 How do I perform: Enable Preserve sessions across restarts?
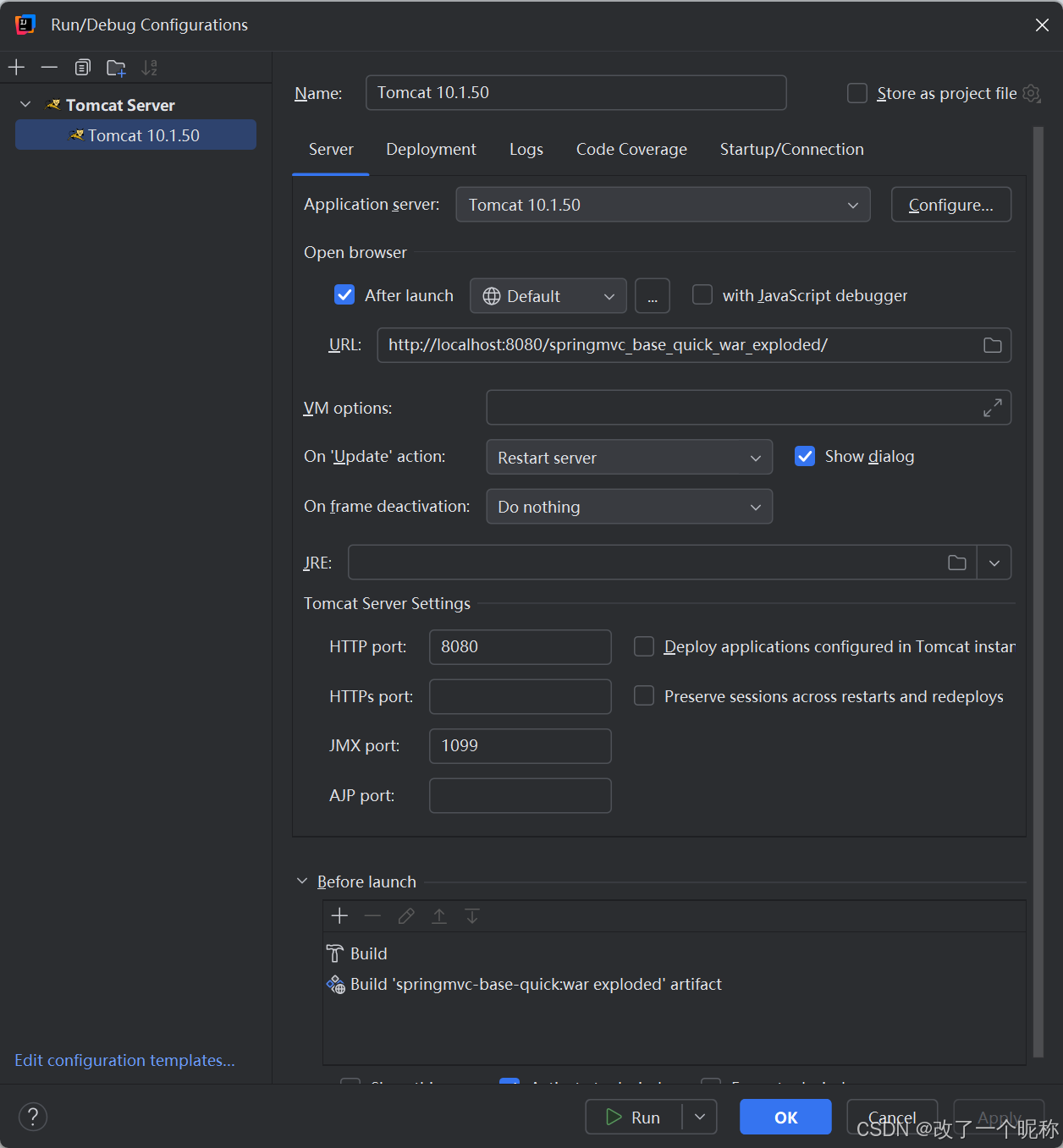click(x=644, y=695)
